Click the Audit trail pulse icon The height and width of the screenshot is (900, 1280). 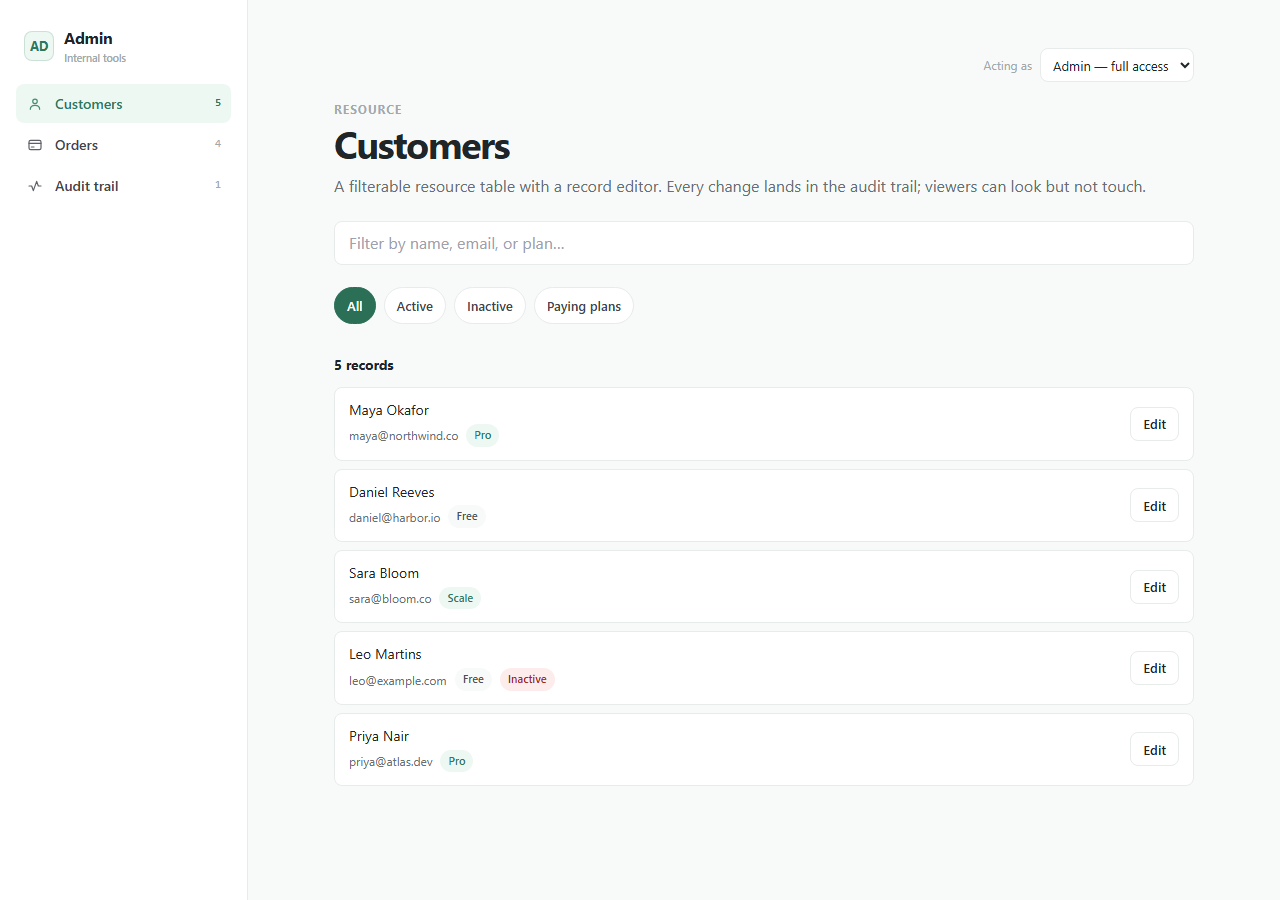[35, 186]
